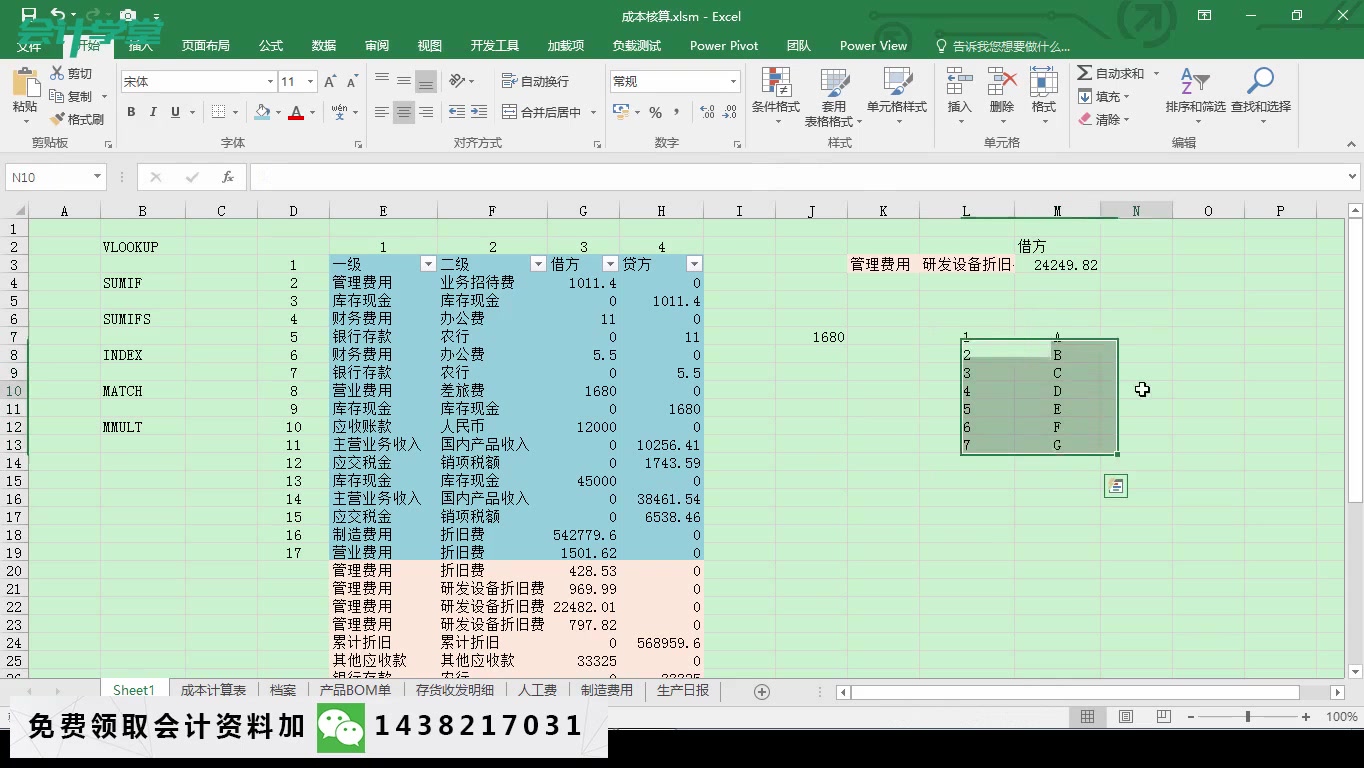Switch to the Power Pivot tab
This screenshot has height=768, width=1364.
(724, 45)
